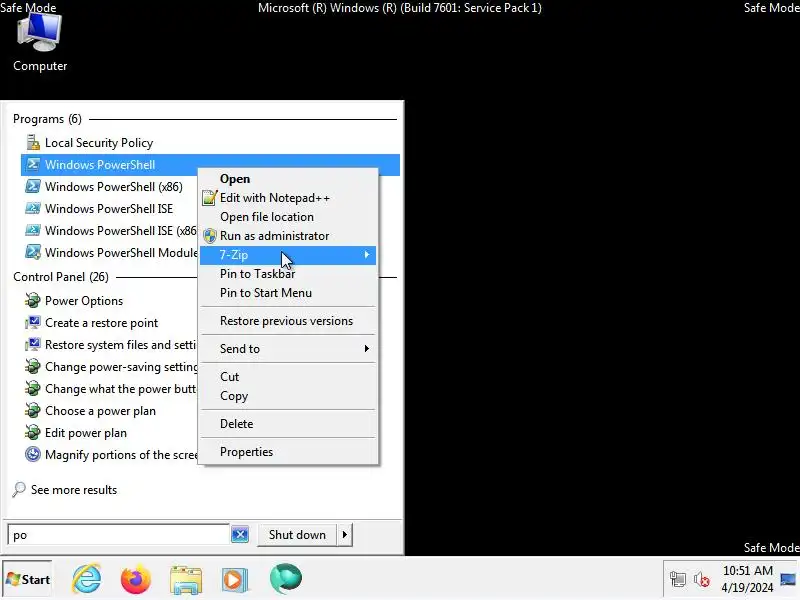
Task: Click the Windows PowerShell ISE icon
Action: pyautogui.click(x=33, y=209)
